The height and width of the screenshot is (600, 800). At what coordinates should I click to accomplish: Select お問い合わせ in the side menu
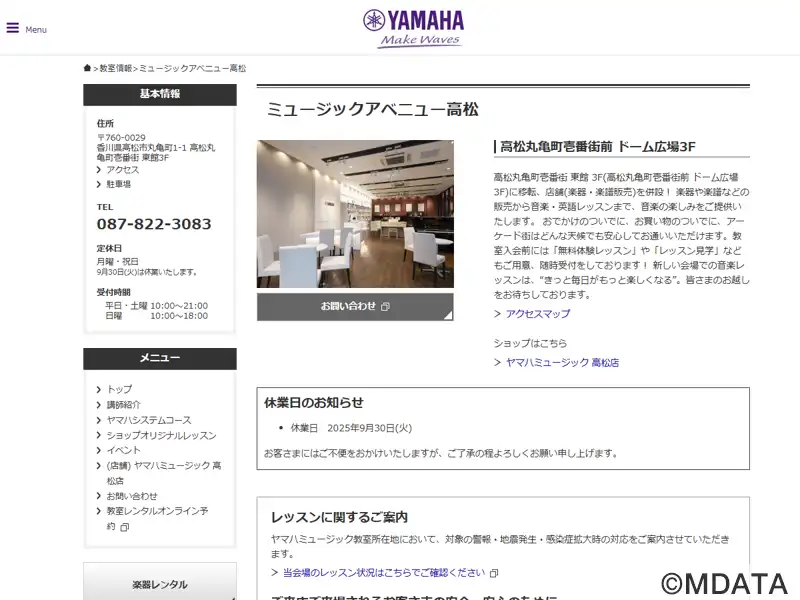132,496
